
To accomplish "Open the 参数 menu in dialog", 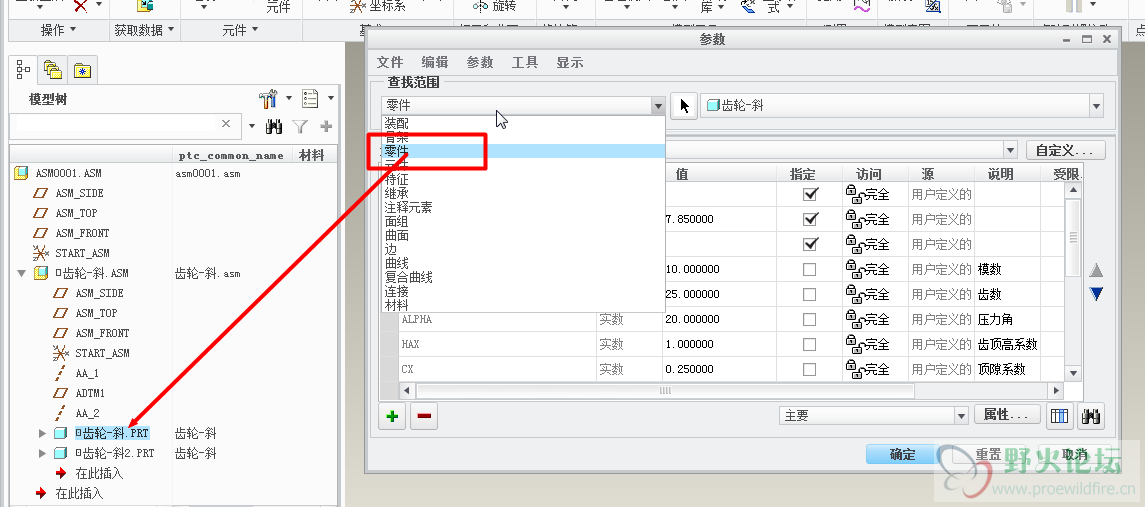I will pyautogui.click(x=480, y=63).
